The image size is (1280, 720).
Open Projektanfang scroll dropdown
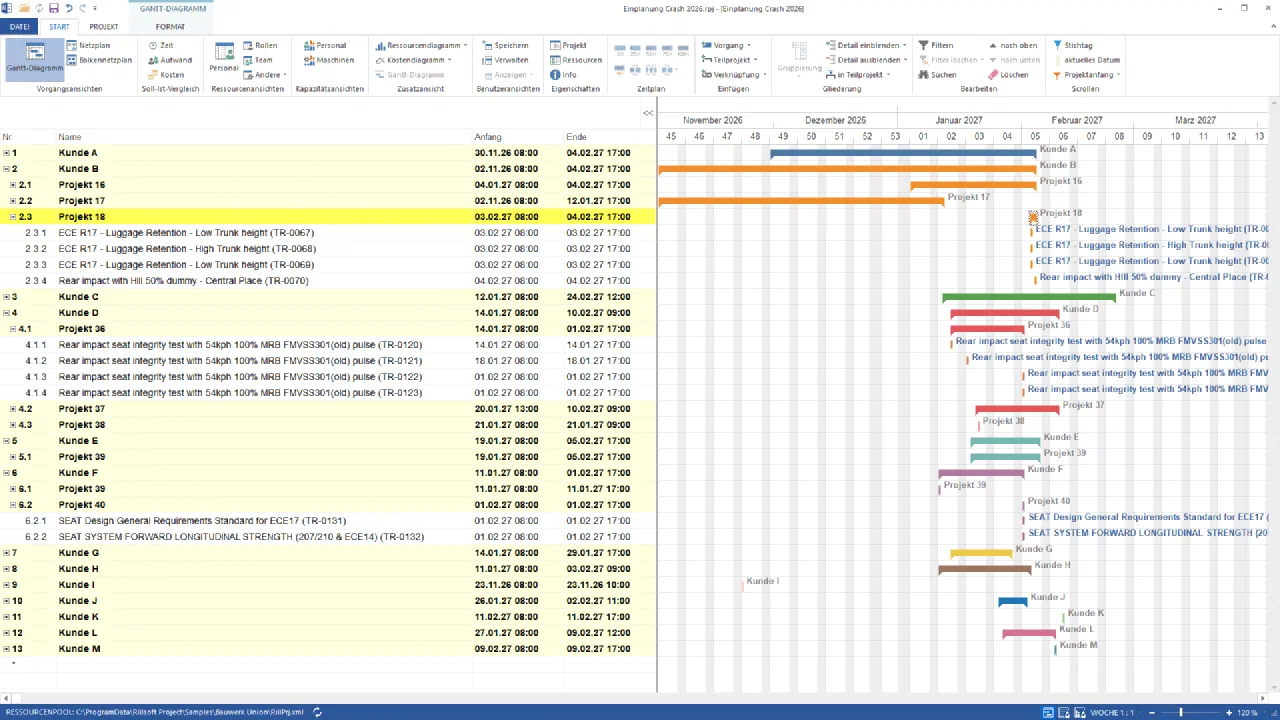[1086, 75]
